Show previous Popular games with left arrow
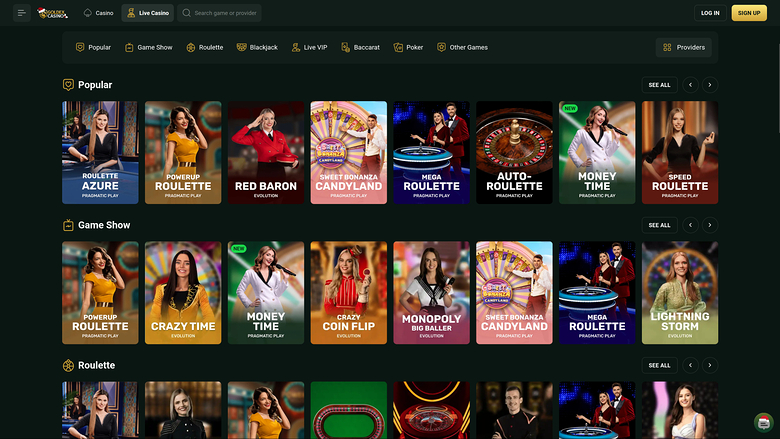 [690, 85]
